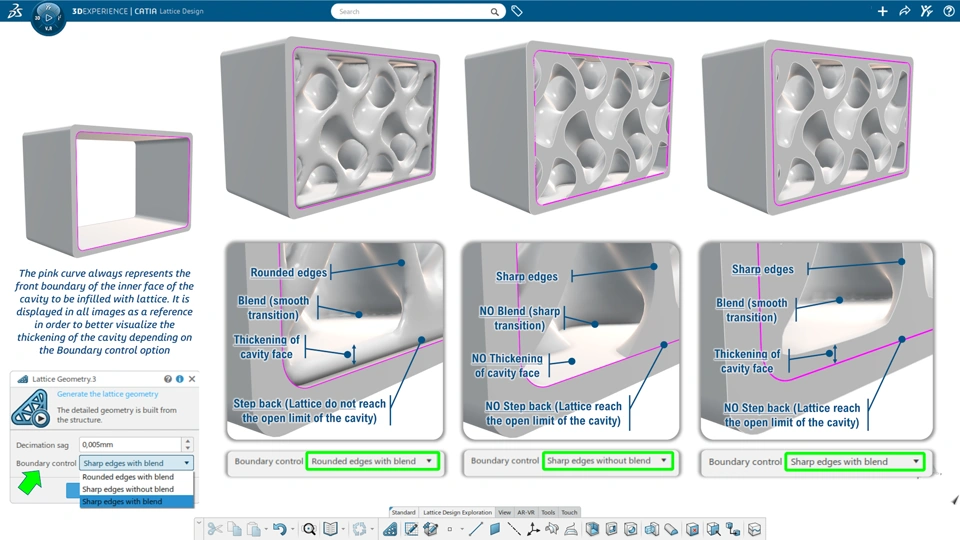Switch to the AR-VR tab
The height and width of the screenshot is (540, 960).
[526, 512]
